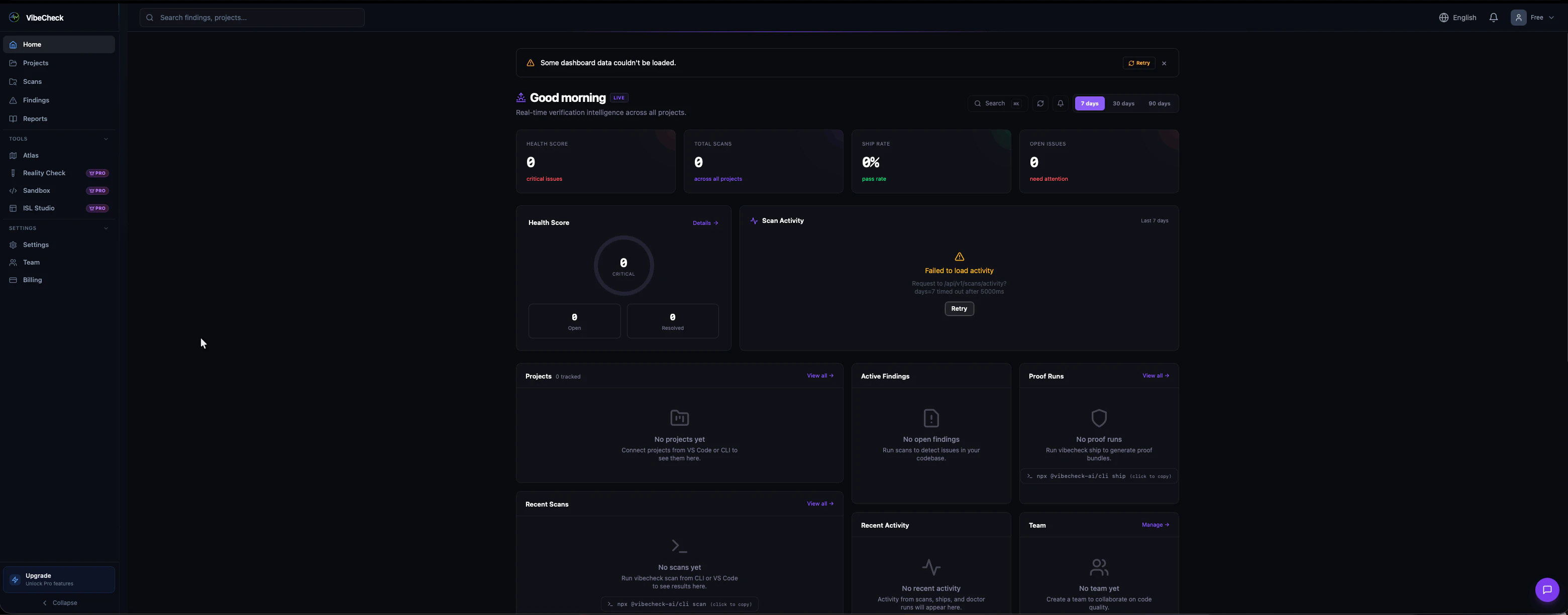Click bell icon beside 7 days filter
Image resolution: width=1568 pixels, height=615 pixels.
[x=1061, y=103]
